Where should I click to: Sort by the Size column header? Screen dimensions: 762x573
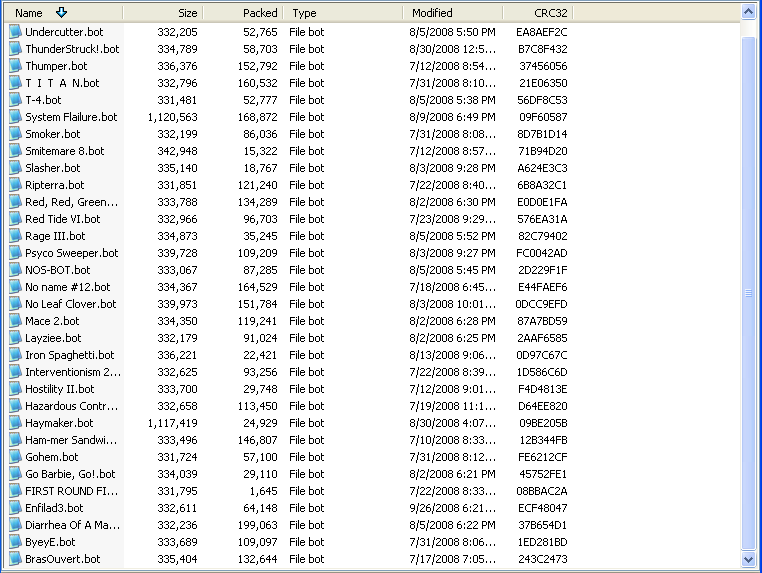point(163,13)
